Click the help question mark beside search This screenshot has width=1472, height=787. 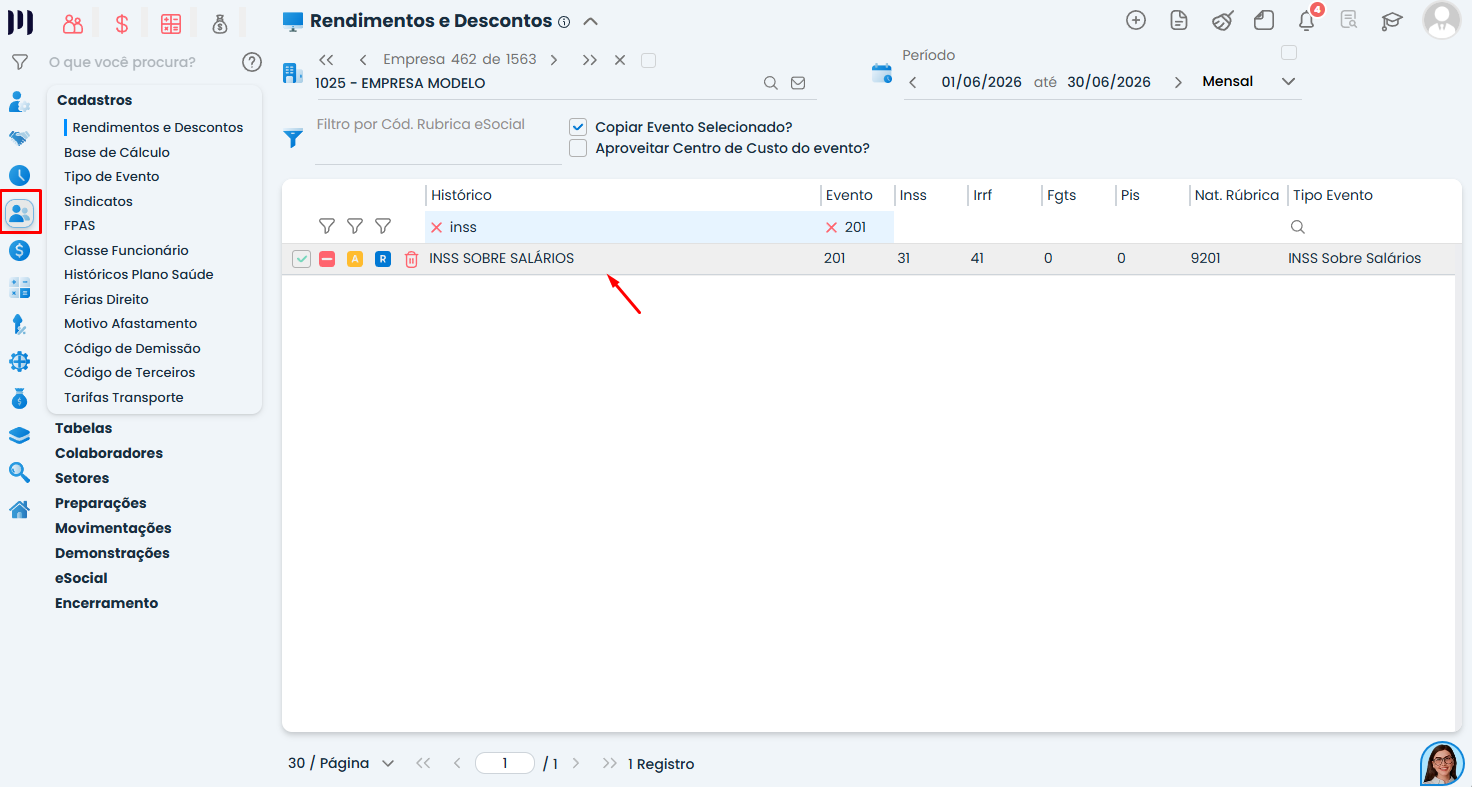(252, 62)
